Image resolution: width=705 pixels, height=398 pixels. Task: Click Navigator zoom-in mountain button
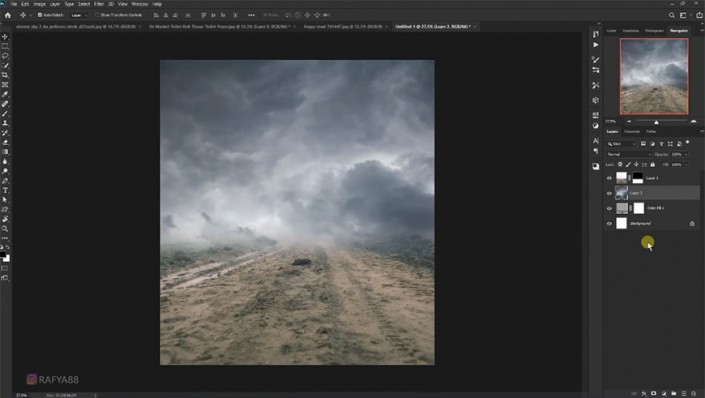693,121
